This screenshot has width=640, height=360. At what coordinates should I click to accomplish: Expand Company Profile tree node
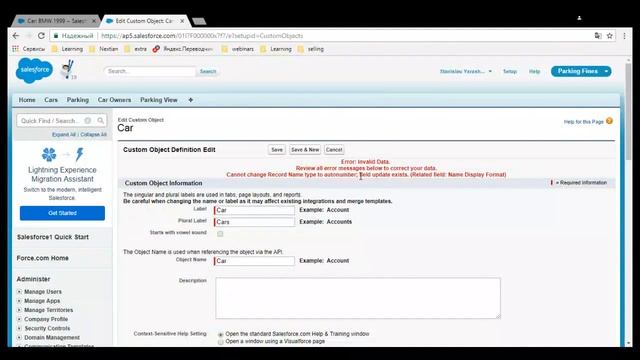19,319
